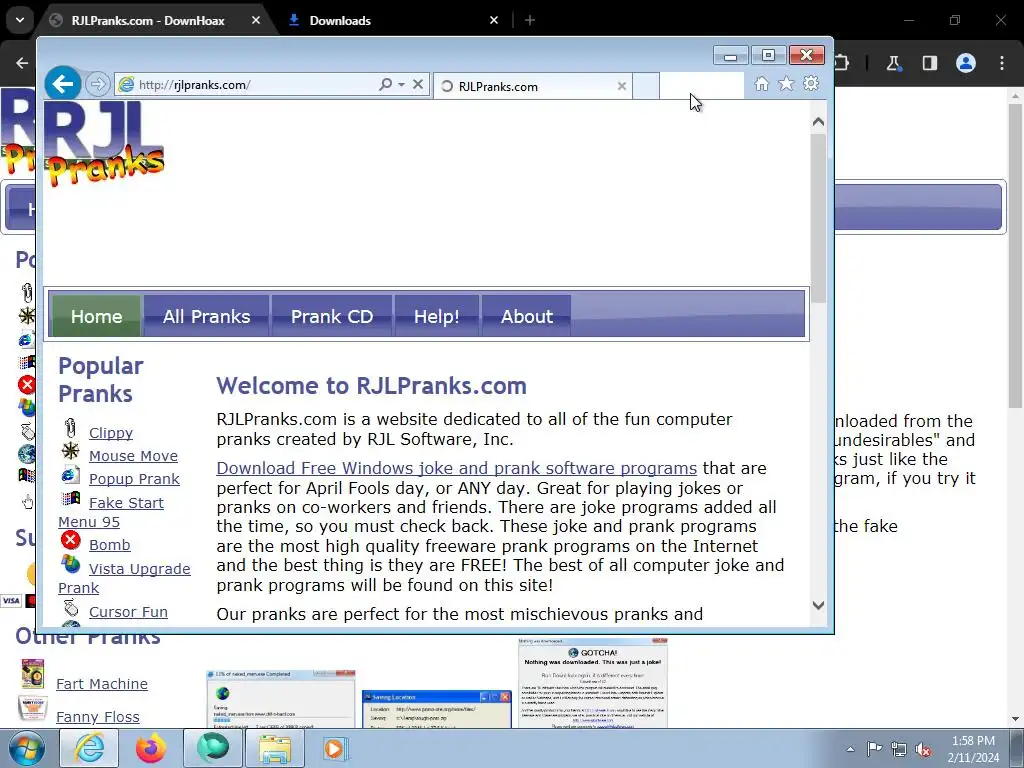Open the address bar dropdown arrow in IE

(x=402, y=84)
